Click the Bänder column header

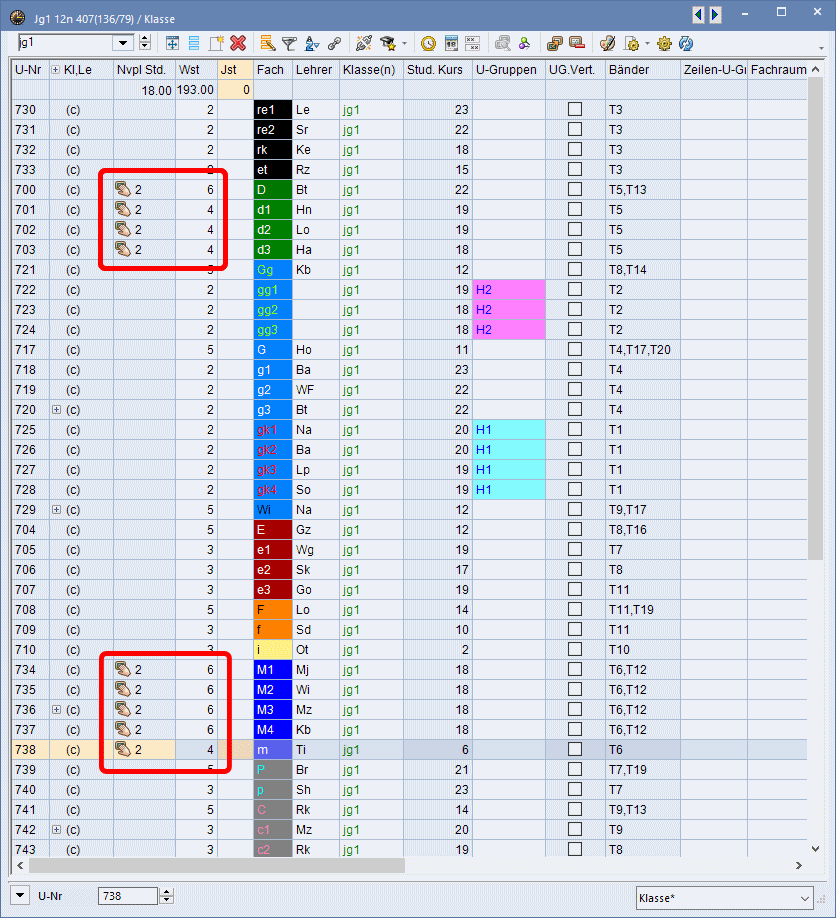[642, 70]
